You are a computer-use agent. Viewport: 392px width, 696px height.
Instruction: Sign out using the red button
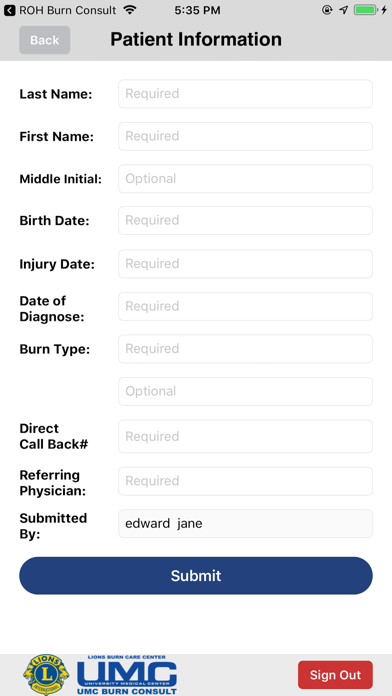pos(335,675)
